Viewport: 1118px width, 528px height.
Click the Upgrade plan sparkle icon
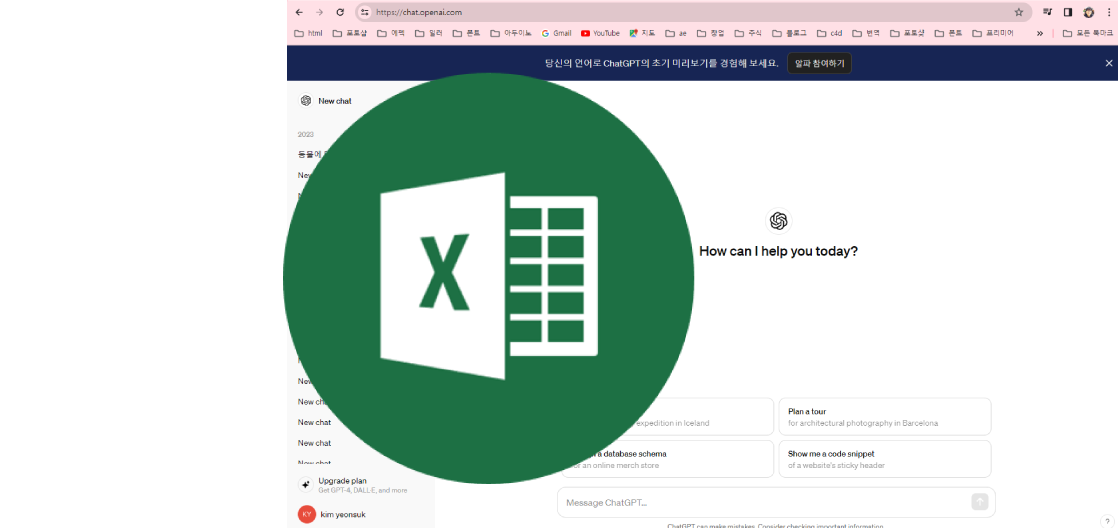[306, 485]
